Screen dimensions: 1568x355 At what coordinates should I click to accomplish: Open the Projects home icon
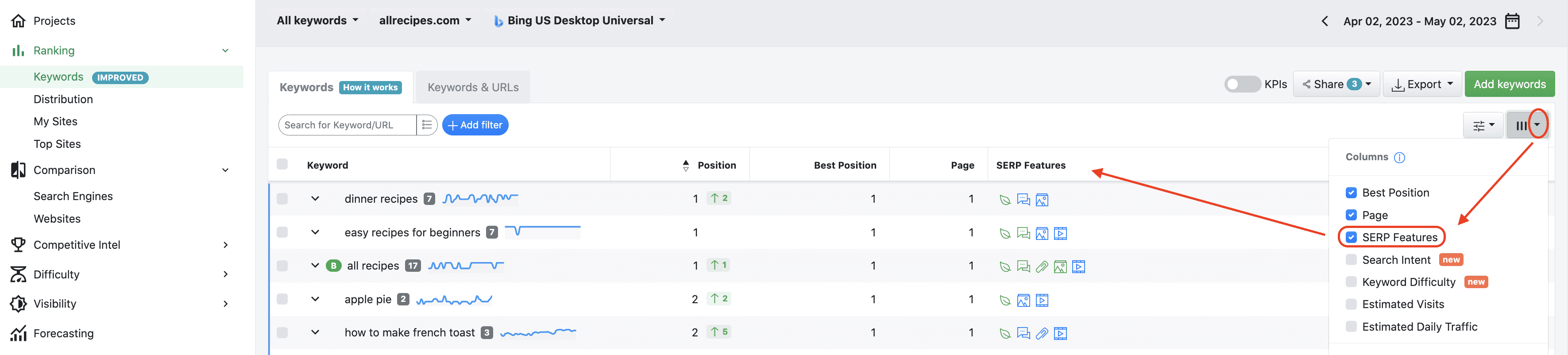coord(18,21)
